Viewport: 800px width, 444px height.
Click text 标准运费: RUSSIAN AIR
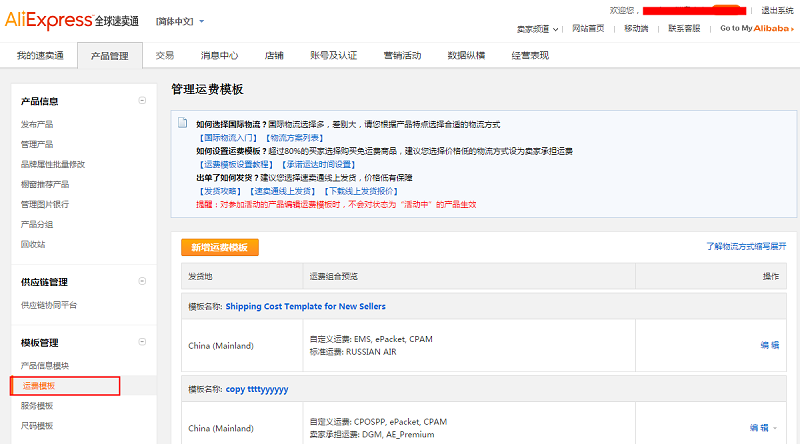tap(353, 352)
